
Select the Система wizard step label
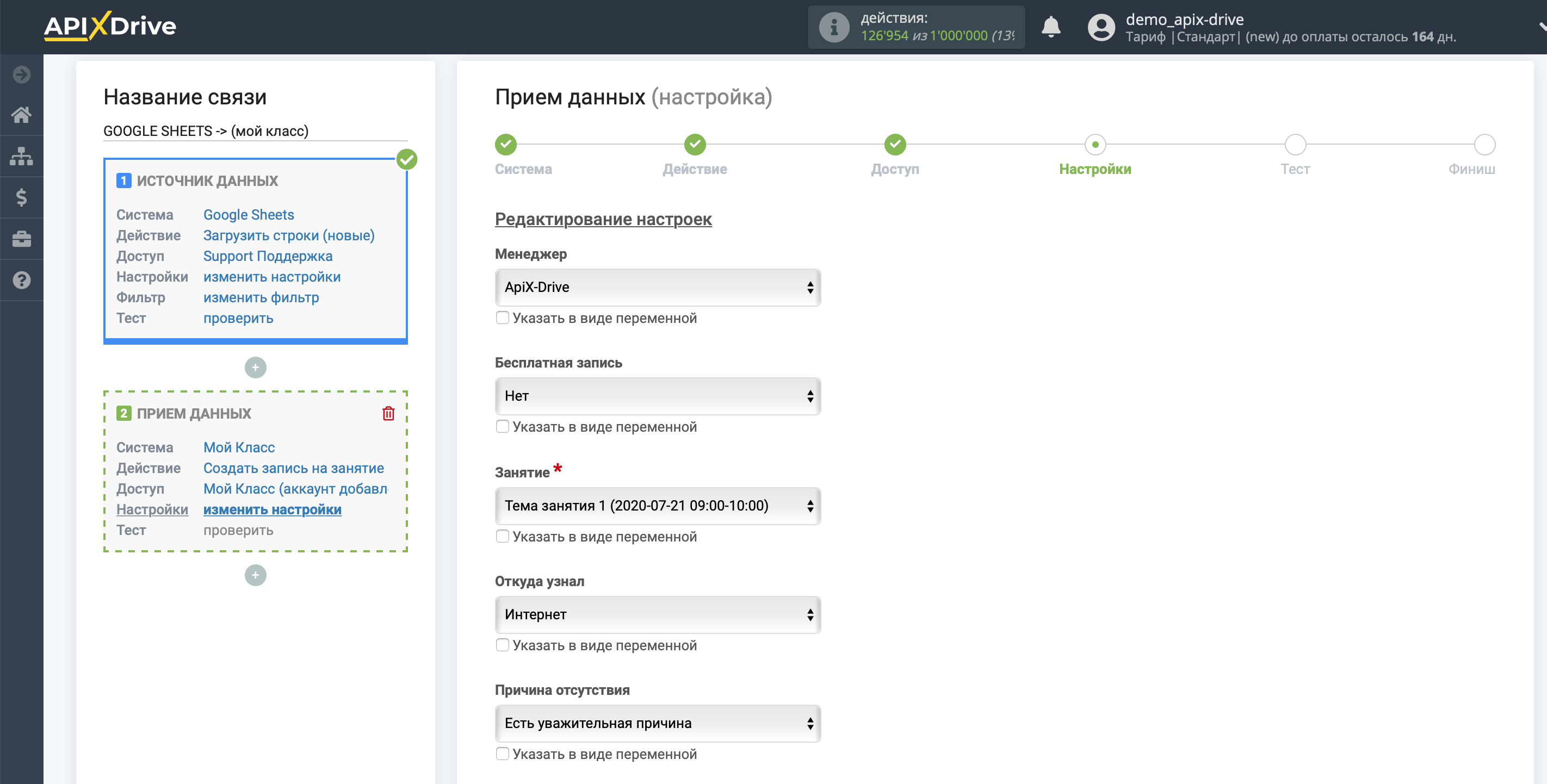(523, 169)
